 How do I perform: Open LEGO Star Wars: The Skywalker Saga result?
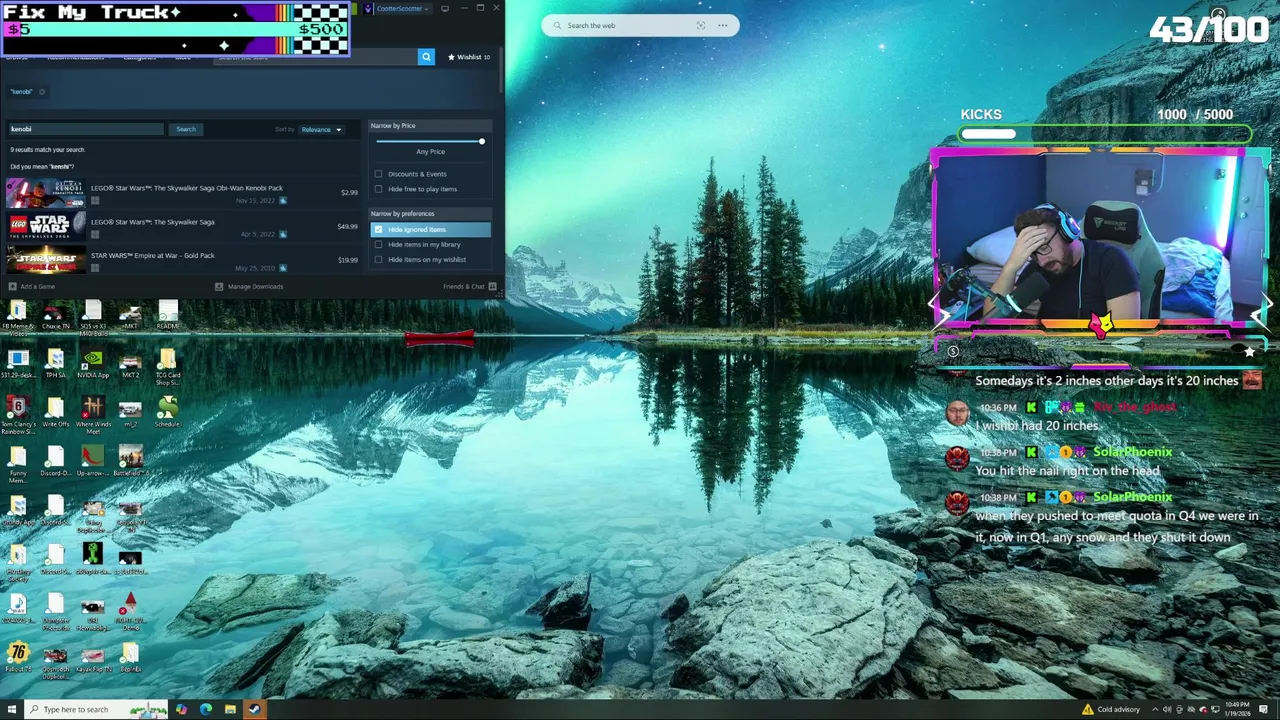pyautogui.click(x=182, y=227)
